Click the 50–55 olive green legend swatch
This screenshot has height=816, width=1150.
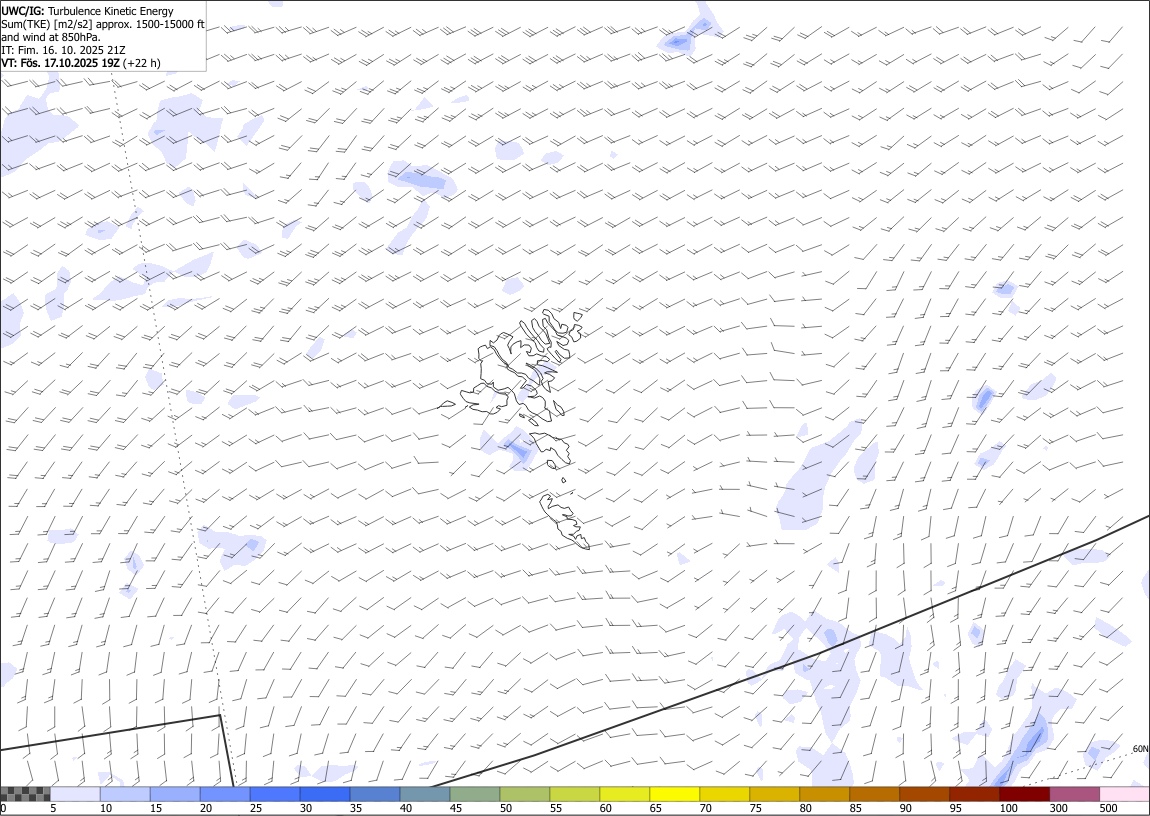pos(524,794)
